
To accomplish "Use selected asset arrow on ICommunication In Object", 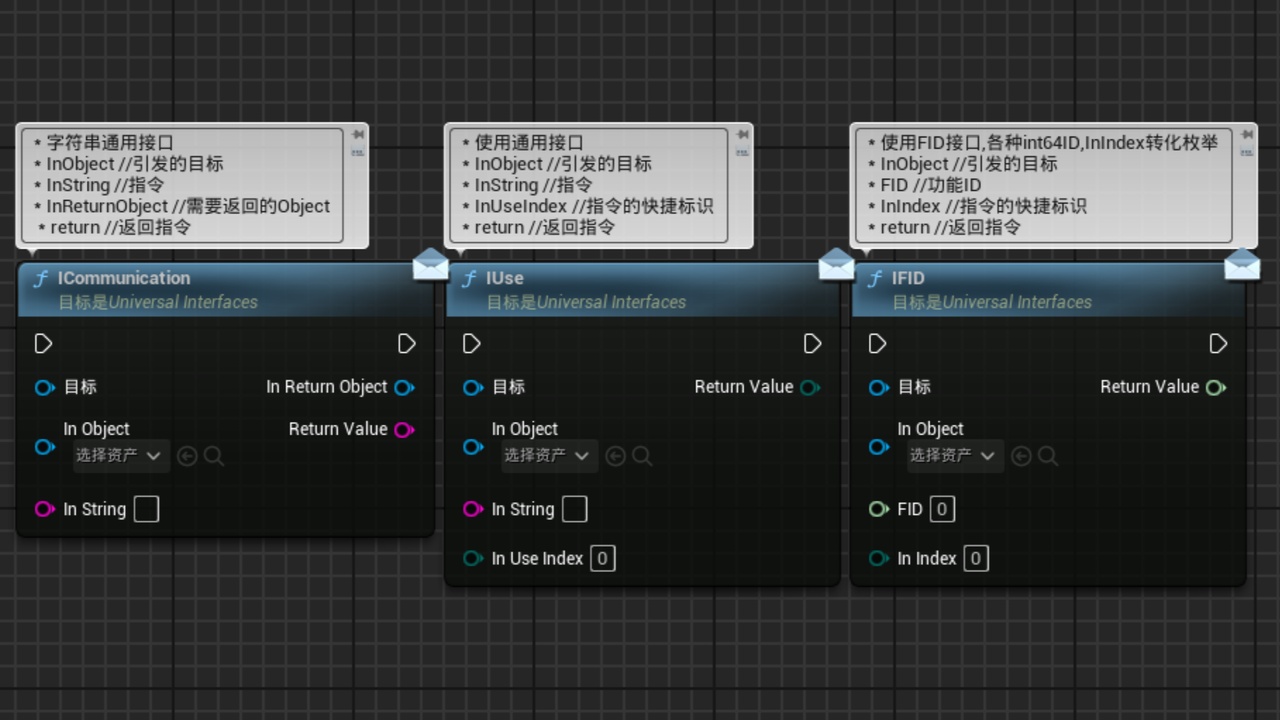I will pyautogui.click(x=187, y=456).
